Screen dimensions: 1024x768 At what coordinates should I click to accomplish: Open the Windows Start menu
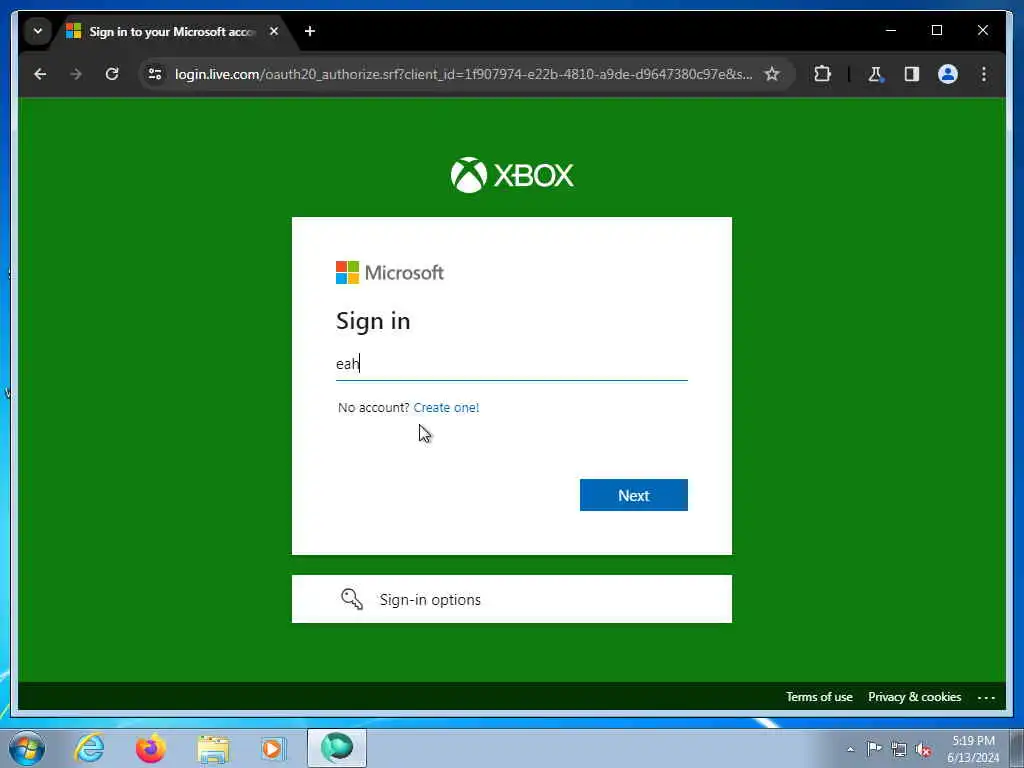click(x=27, y=748)
